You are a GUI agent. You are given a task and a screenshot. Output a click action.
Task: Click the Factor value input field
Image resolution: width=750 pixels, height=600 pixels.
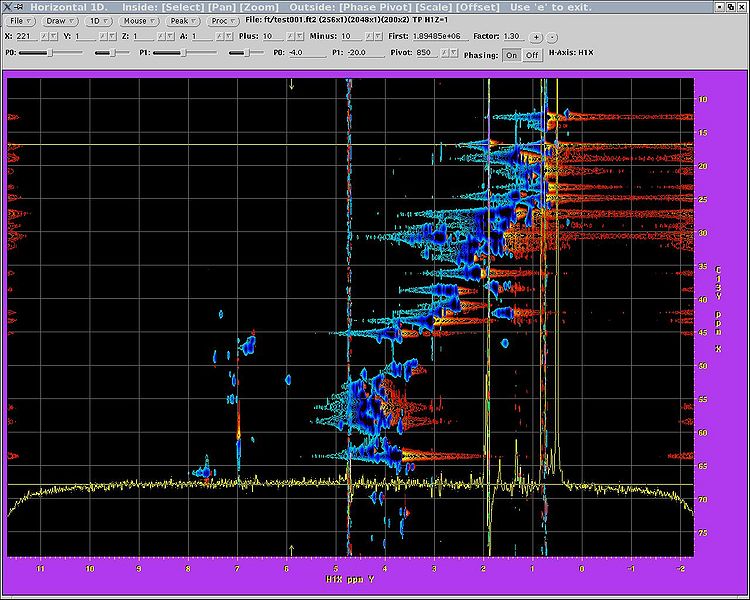pyautogui.click(x=514, y=36)
